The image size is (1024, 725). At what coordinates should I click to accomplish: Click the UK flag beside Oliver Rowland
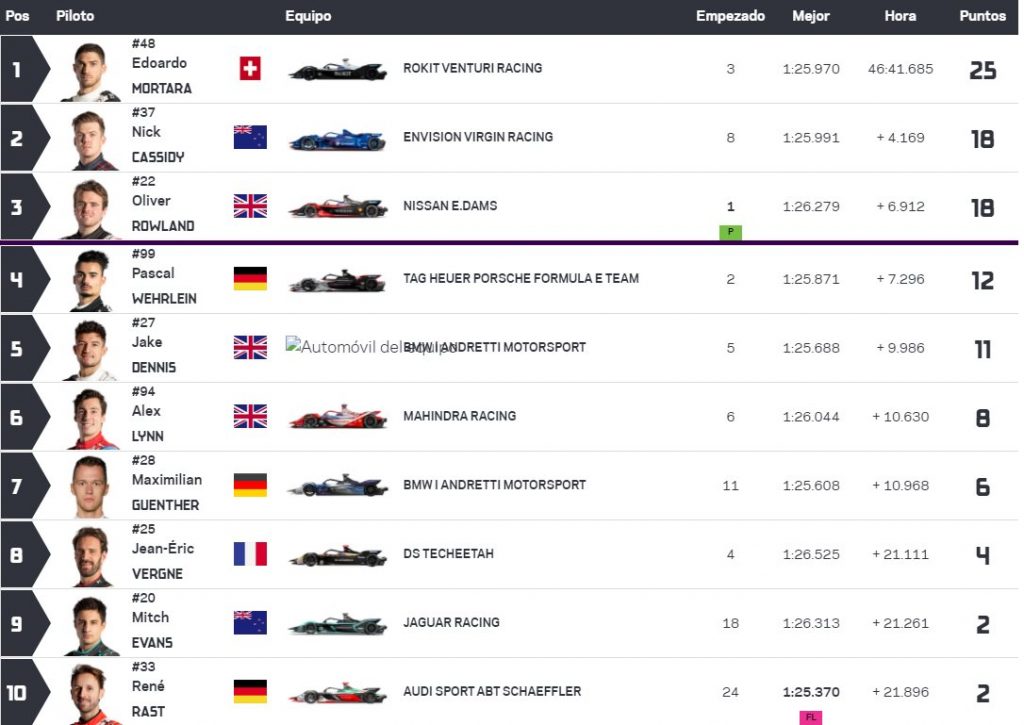pos(250,206)
